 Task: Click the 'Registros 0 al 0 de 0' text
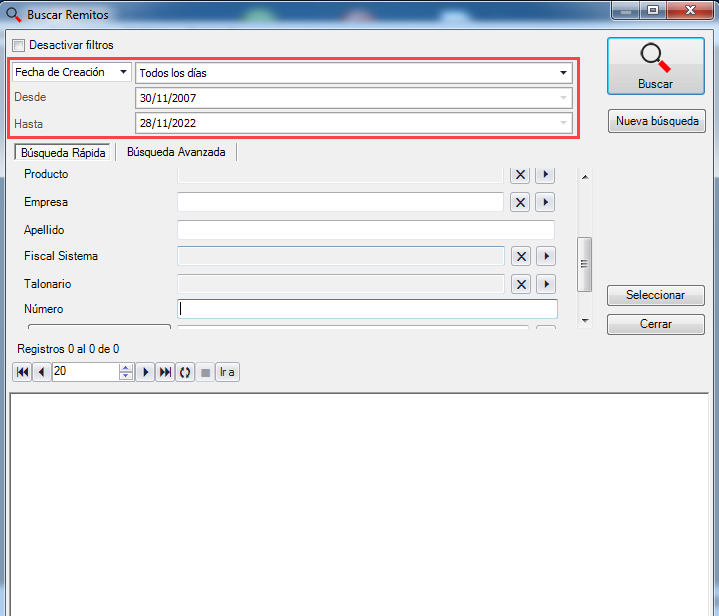68,349
